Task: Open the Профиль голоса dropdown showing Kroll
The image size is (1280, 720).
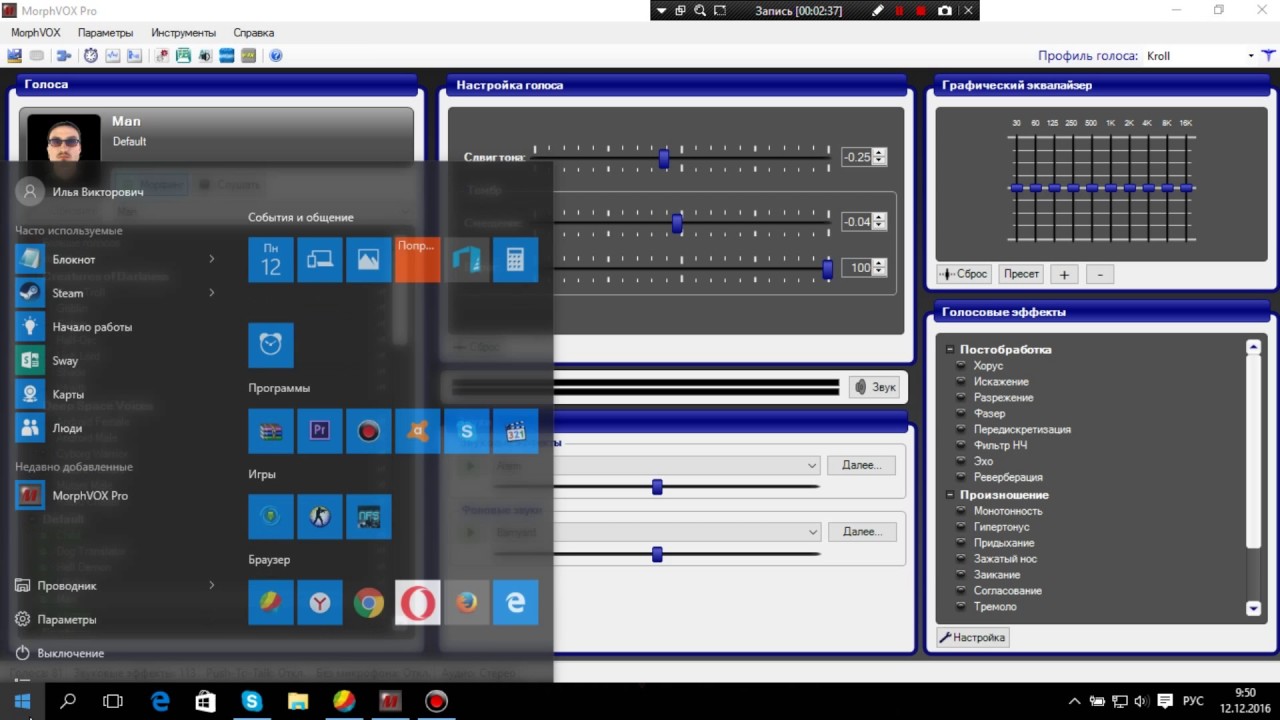Action: (1251, 56)
